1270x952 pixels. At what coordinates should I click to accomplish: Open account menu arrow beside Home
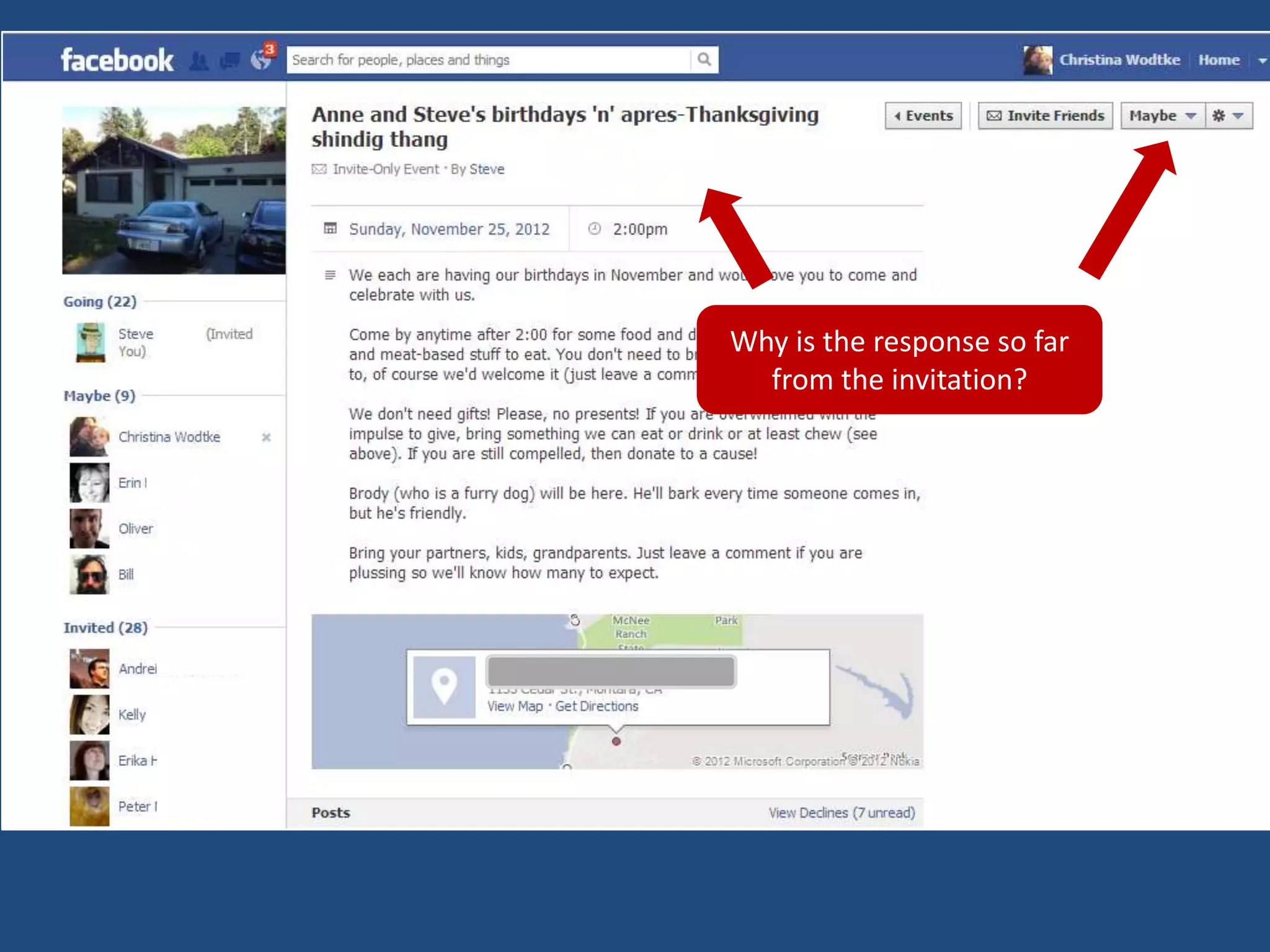1261,61
